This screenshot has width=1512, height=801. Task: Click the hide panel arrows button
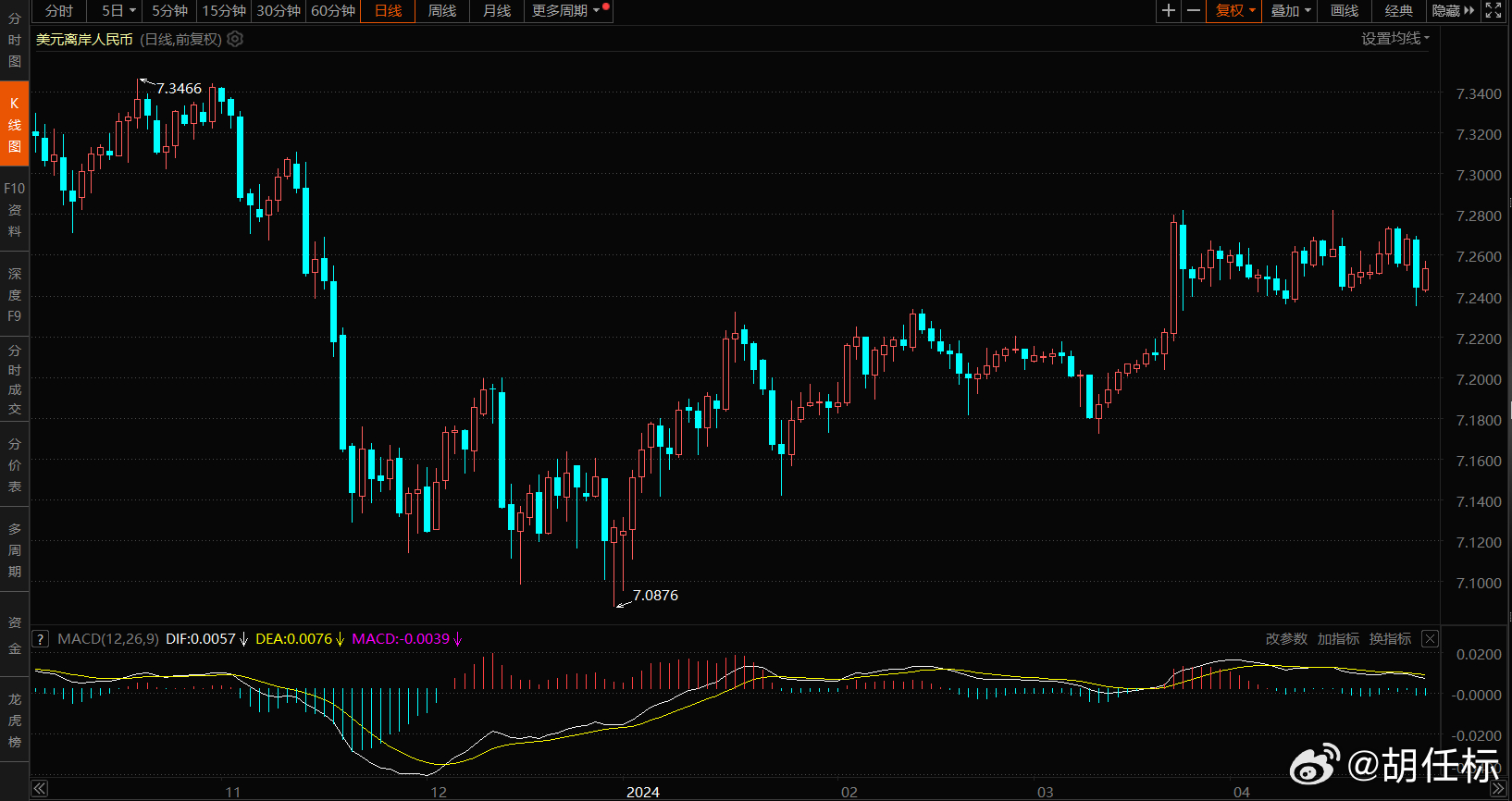(1453, 10)
